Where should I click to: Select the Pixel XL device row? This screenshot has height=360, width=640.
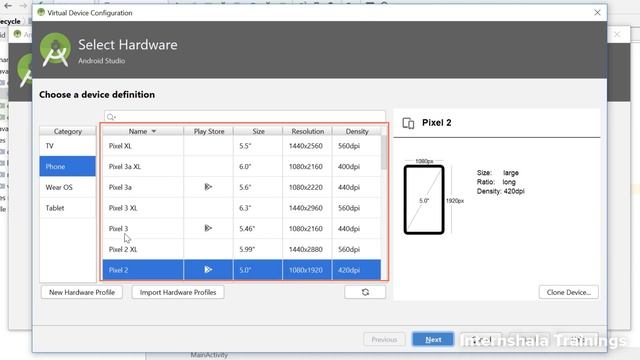click(242, 146)
